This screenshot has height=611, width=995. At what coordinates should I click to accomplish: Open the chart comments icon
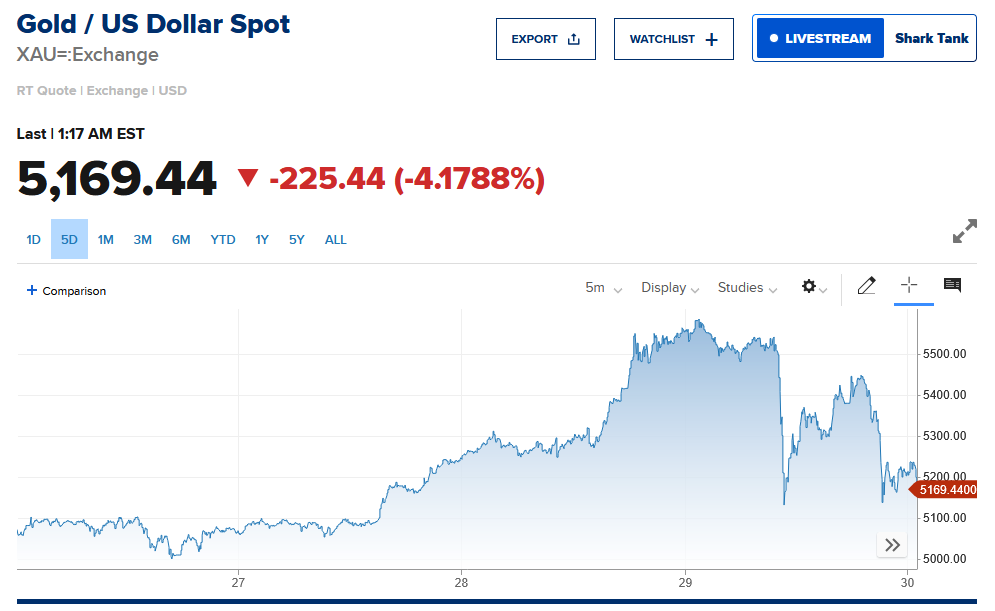click(952, 286)
